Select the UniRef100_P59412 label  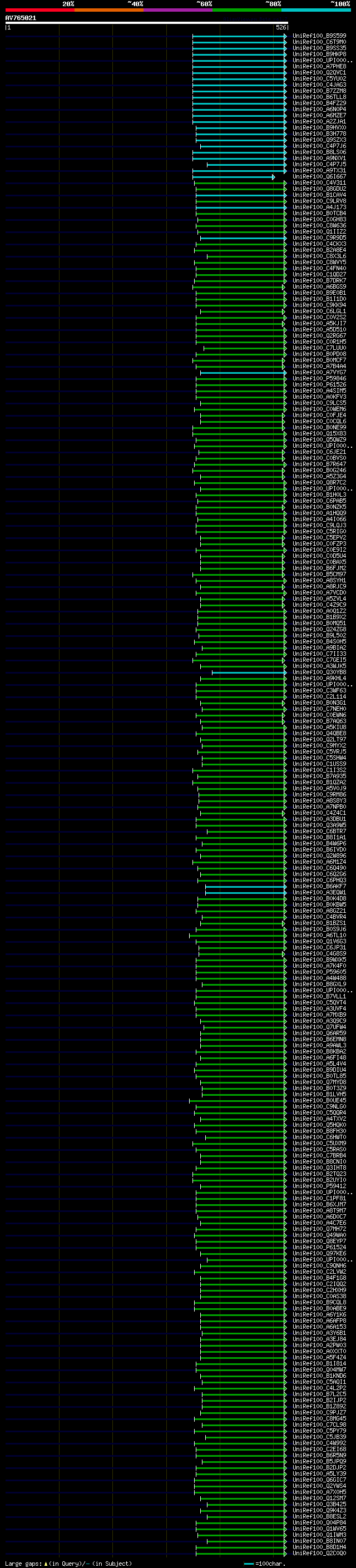click(319, 1186)
